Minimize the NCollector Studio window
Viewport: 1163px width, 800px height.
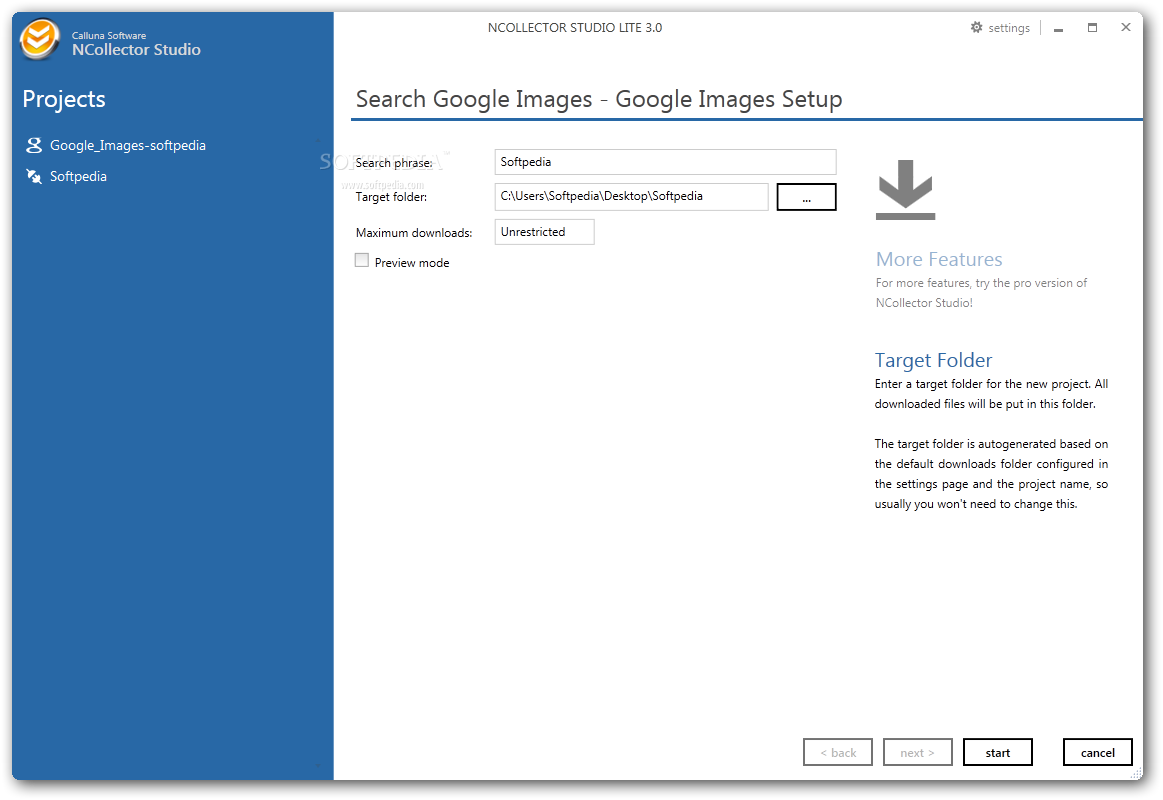[x=1058, y=28]
